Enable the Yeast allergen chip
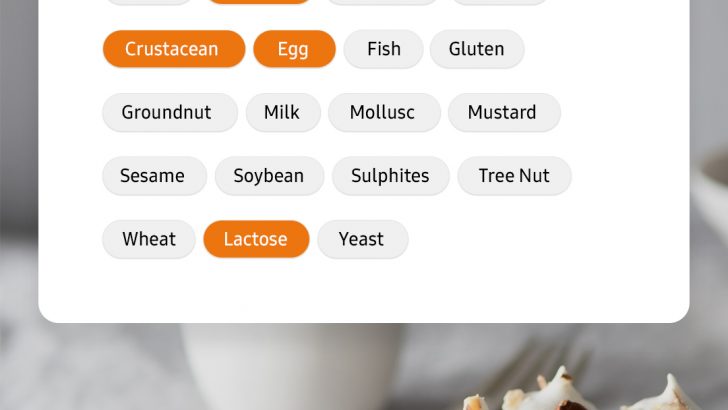The height and width of the screenshot is (410, 728). (x=361, y=239)
